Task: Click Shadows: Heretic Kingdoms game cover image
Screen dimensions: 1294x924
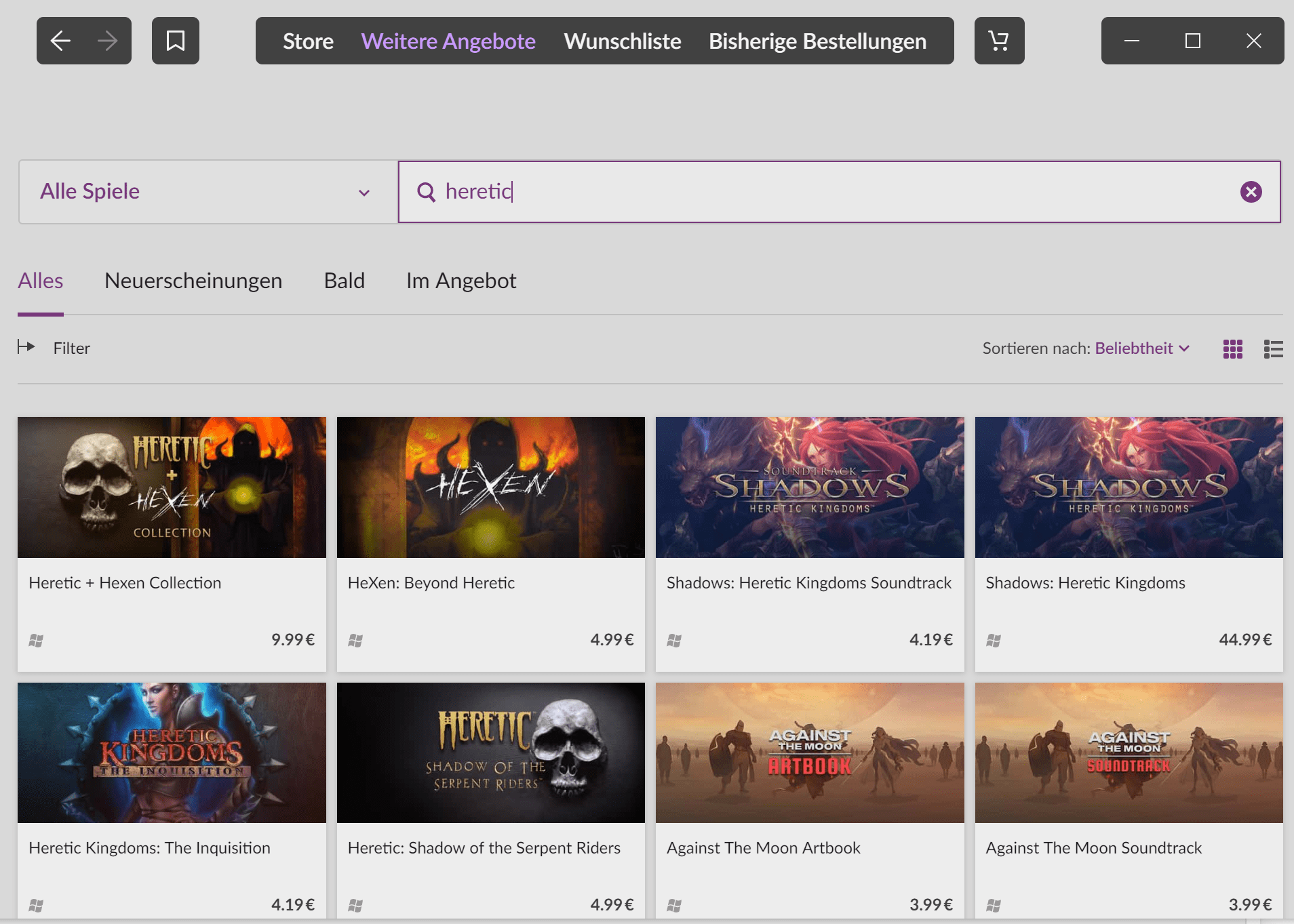Action: pyautogui.click(x=1129, y=487)
